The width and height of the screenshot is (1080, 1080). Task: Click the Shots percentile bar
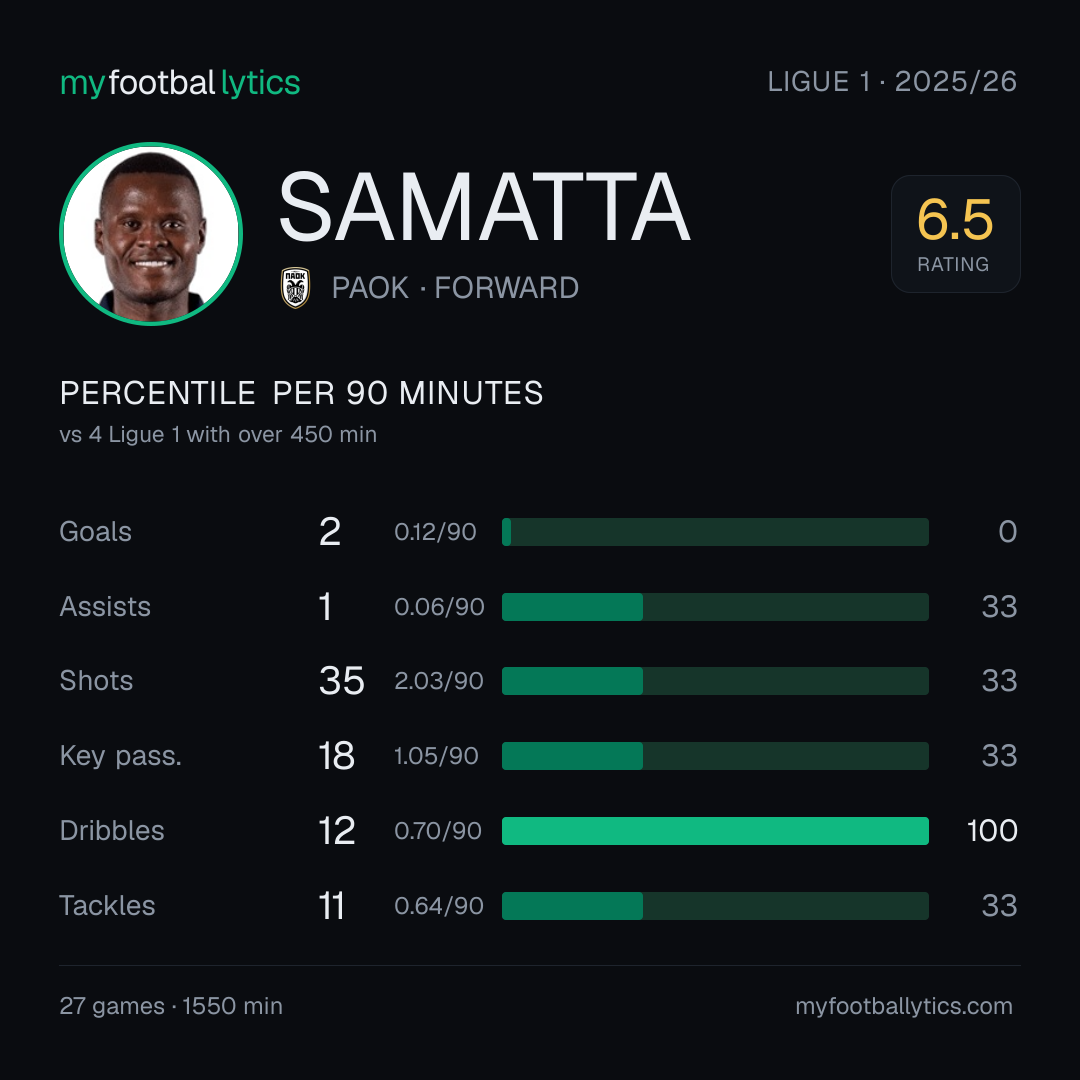coord(715,681)
